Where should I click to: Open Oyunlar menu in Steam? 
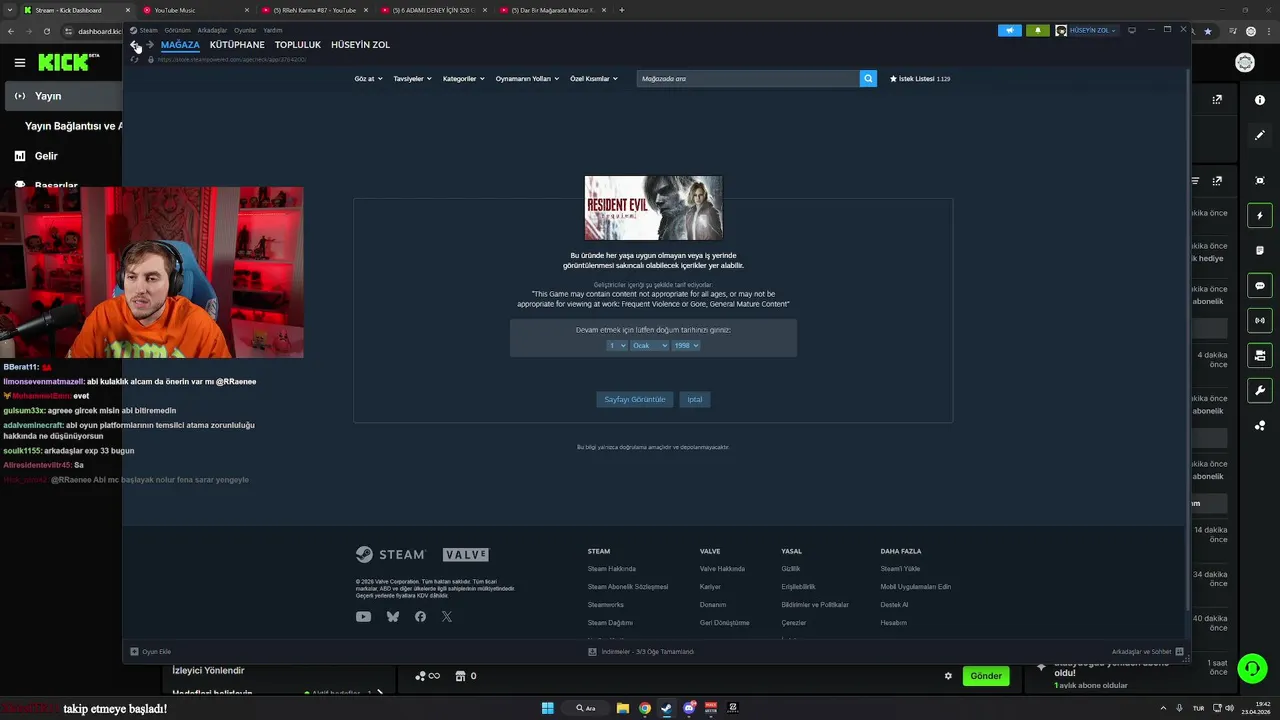click(245, 30)
